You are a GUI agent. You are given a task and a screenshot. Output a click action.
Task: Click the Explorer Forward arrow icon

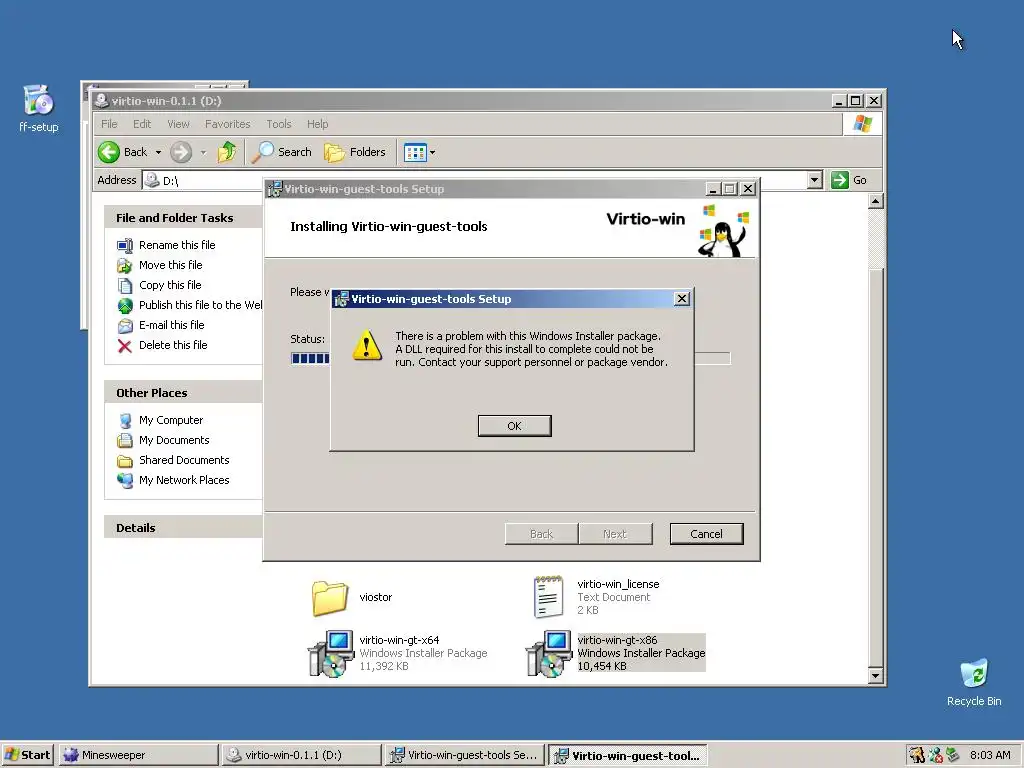[x=181, y=152]
